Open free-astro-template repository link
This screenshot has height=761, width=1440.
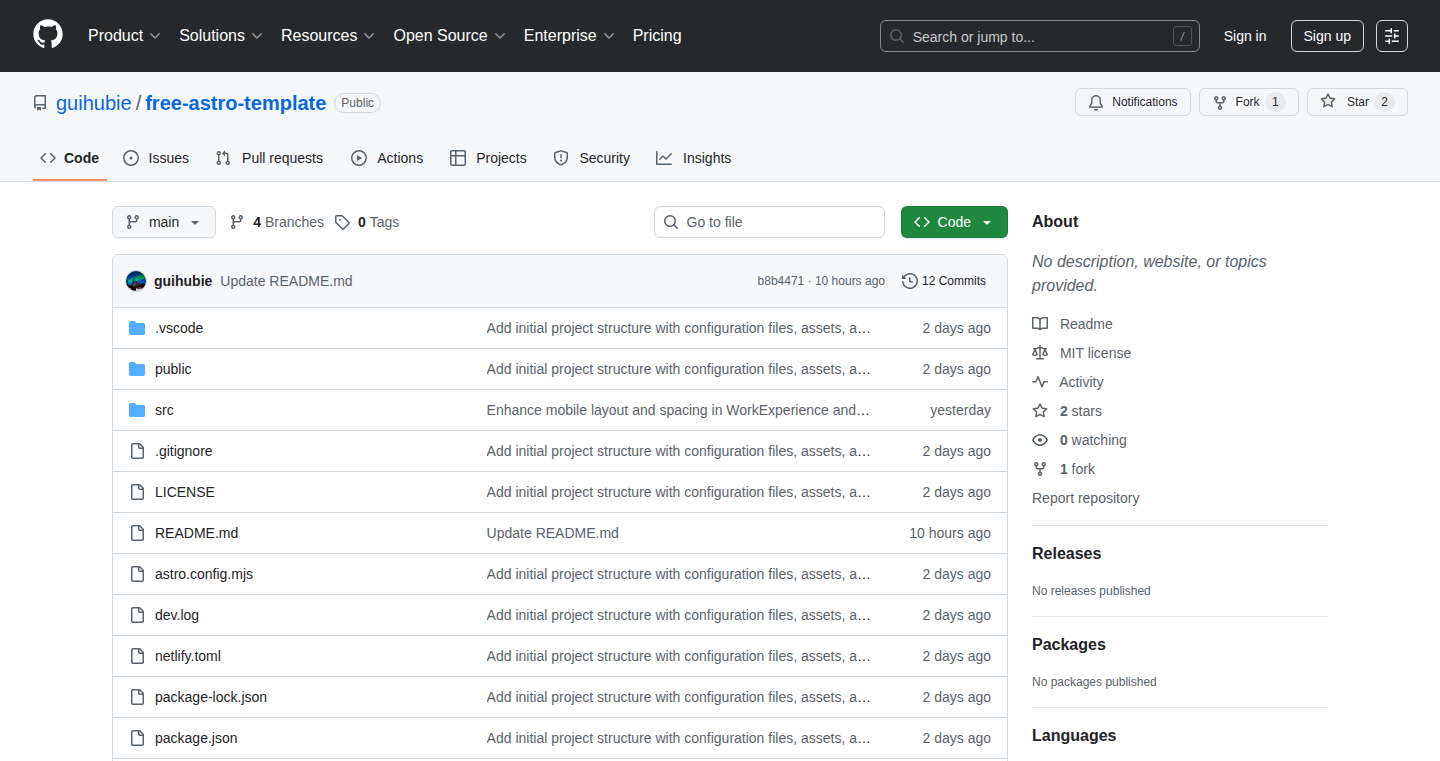[x=236, y=103]
